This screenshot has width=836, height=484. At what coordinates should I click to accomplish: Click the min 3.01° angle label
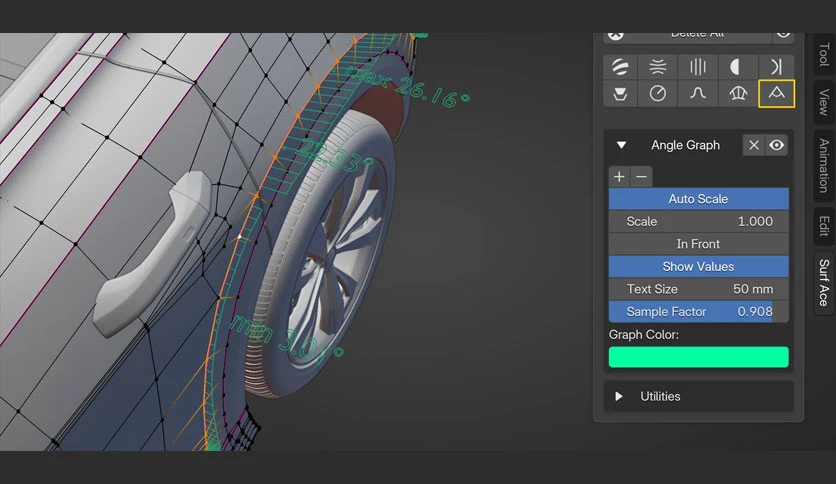tap(288, 339)
